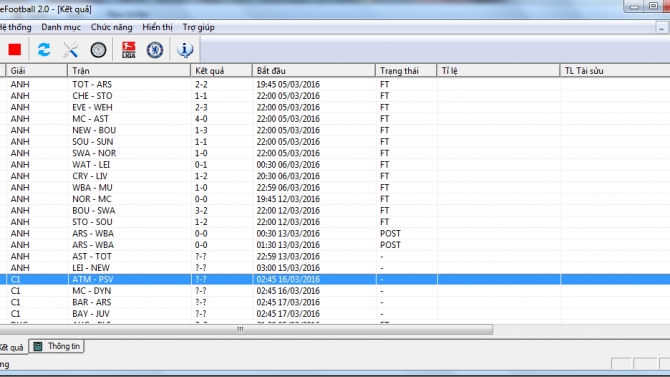Select the WBA - MU match row
The image size is (670, 377).
(335, 188)
